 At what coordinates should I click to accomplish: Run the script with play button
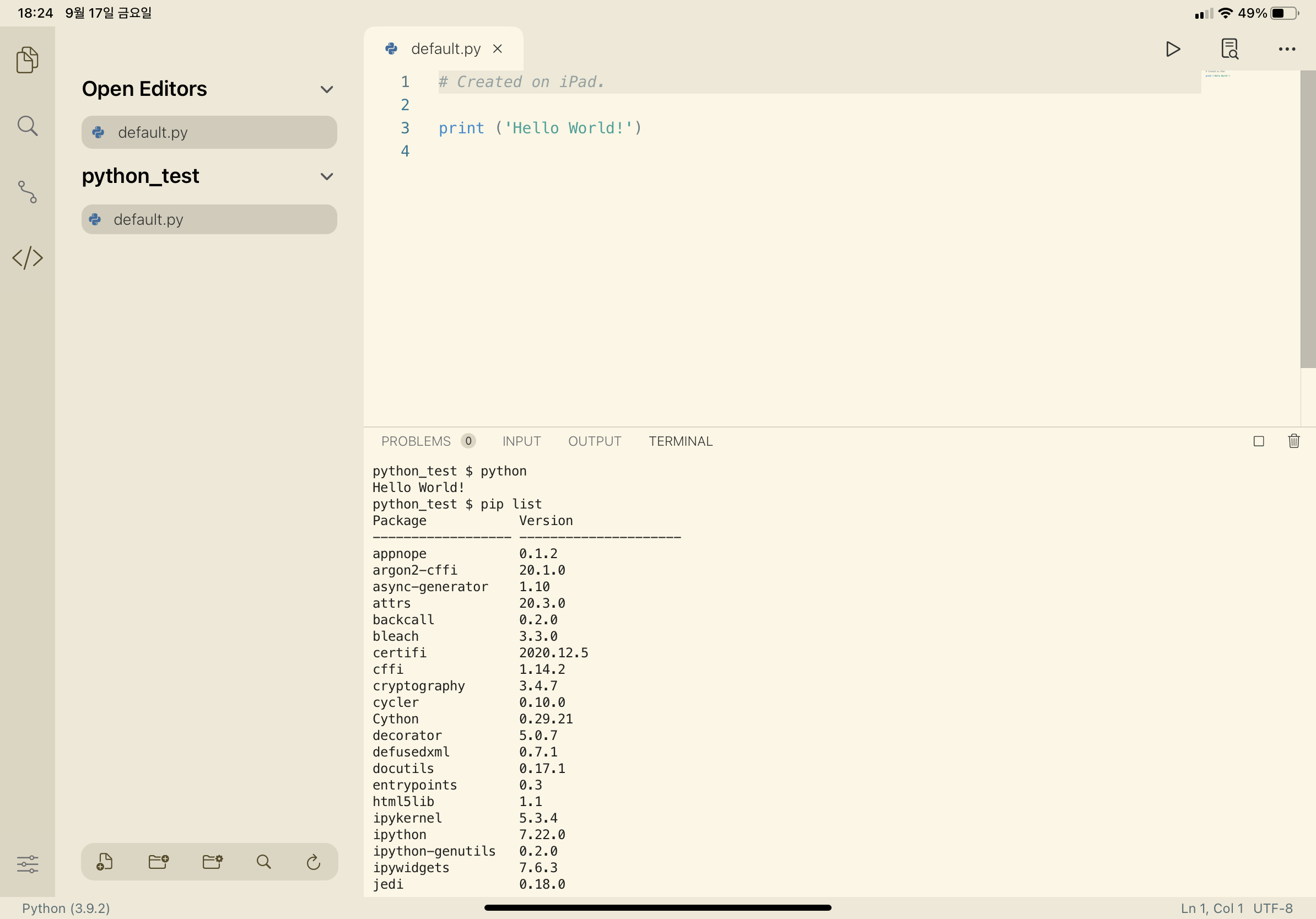click(x=1173, y=49)
